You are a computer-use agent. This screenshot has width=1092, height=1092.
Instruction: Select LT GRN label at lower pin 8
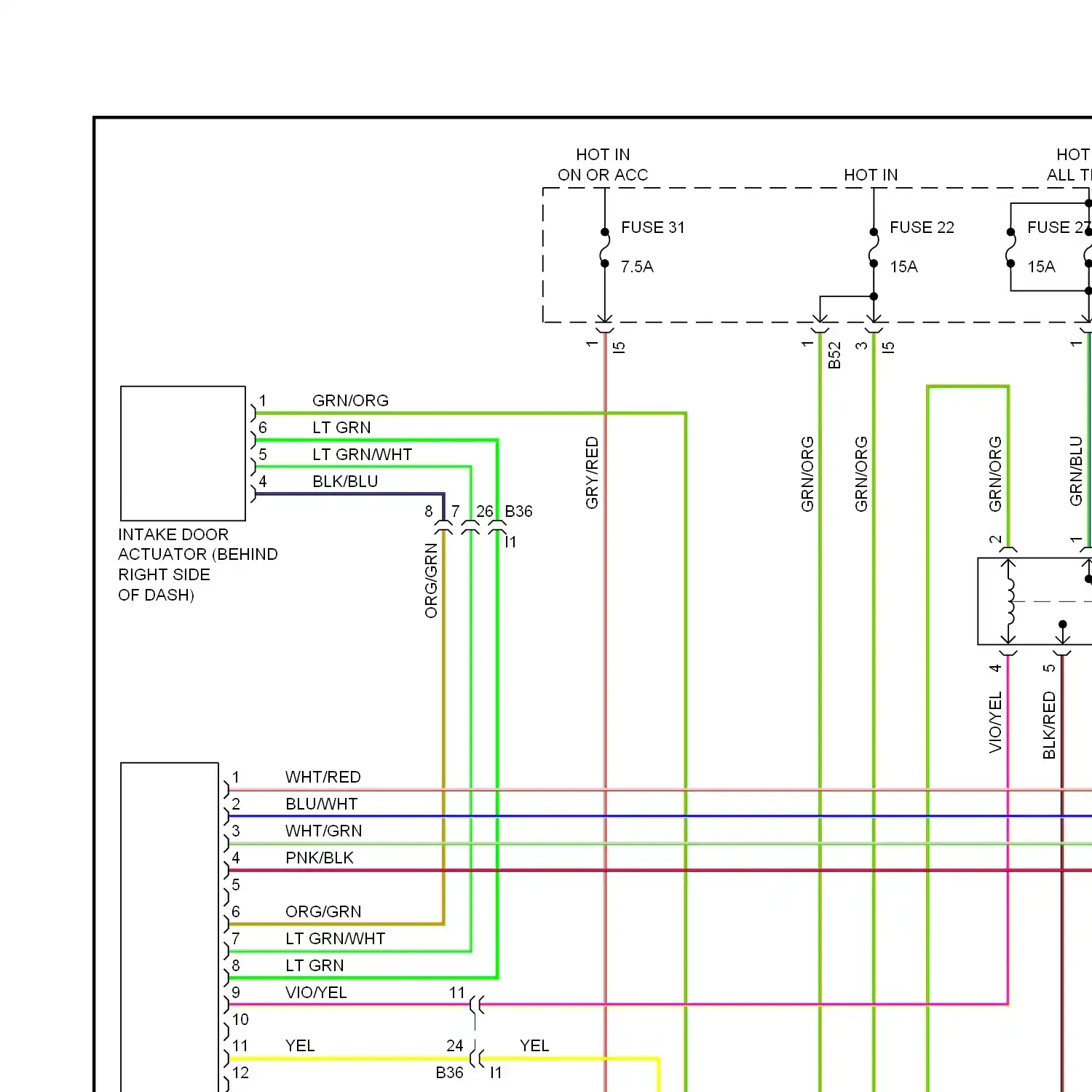point(314,965)
